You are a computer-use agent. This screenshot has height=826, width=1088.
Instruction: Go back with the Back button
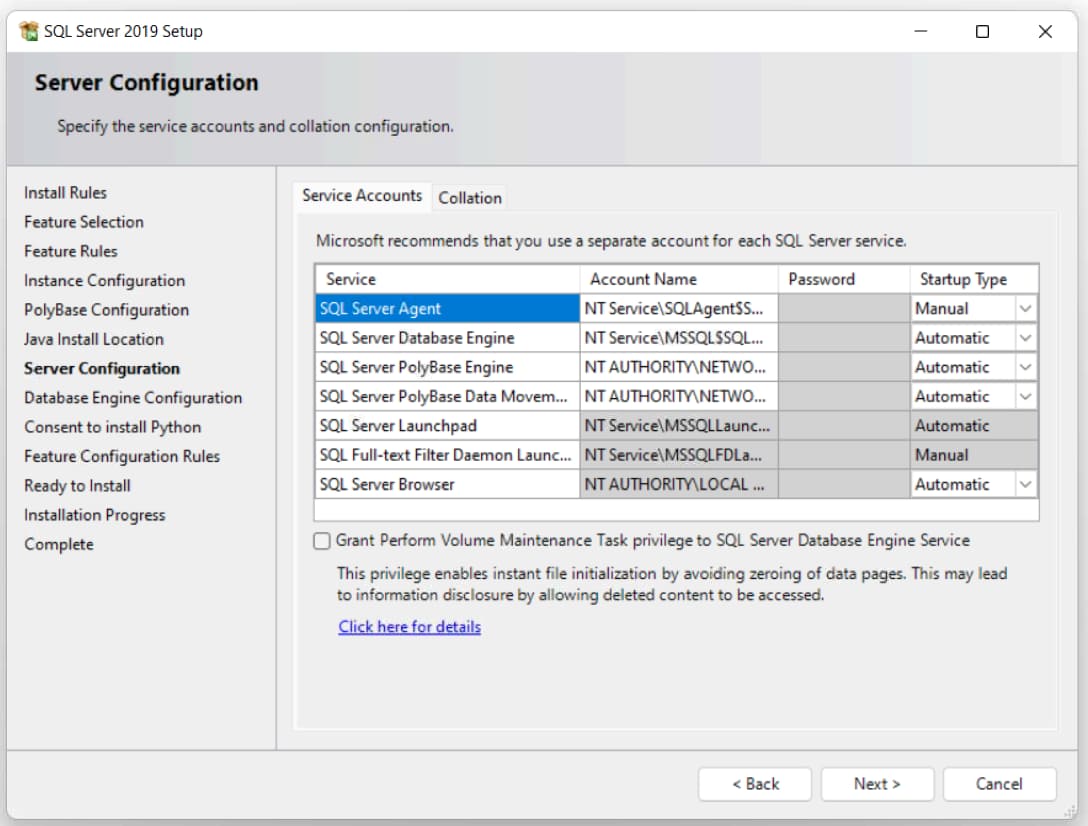coord(755,784)
